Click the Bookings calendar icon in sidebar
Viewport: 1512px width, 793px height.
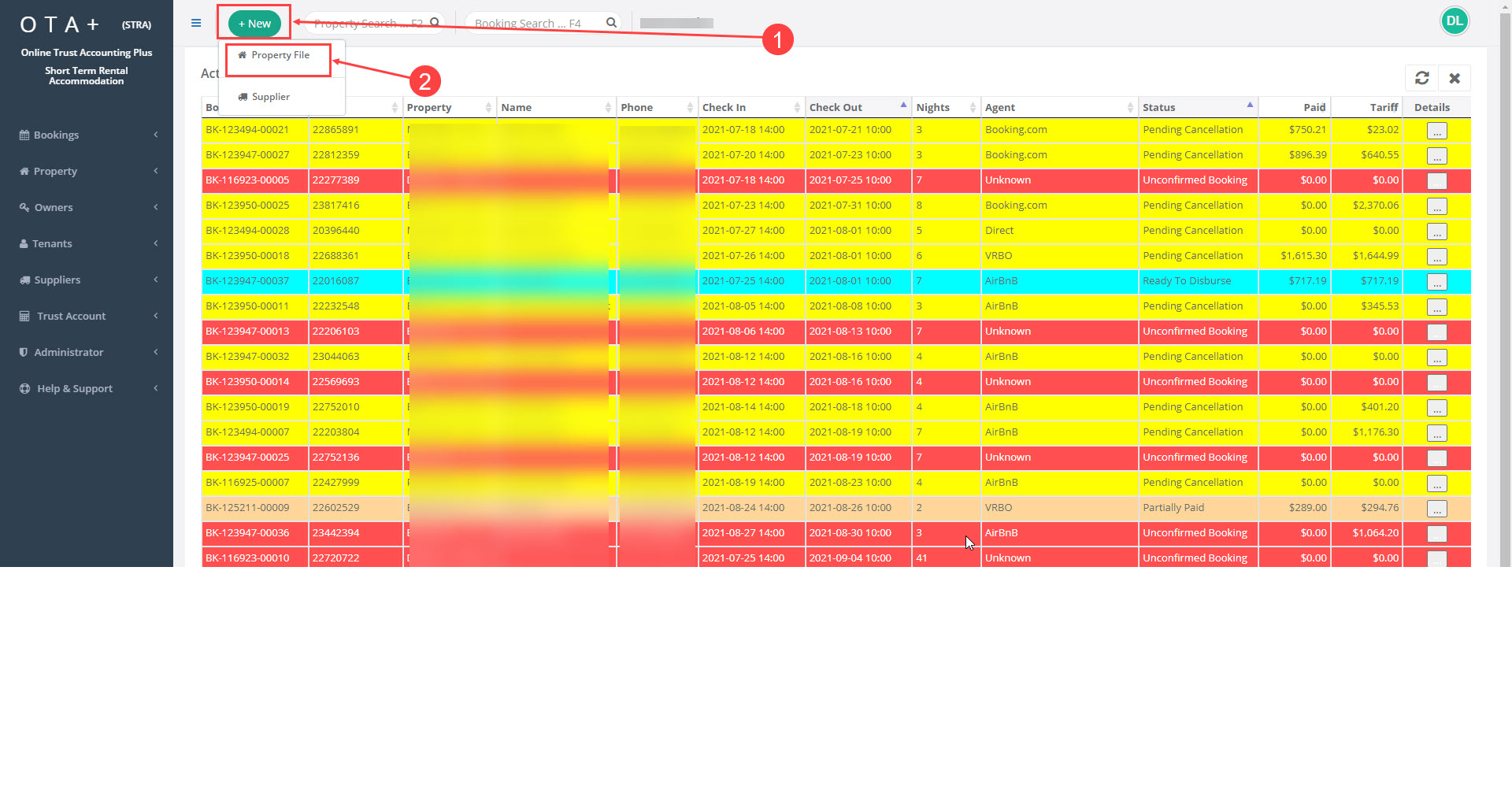[24, 135]
